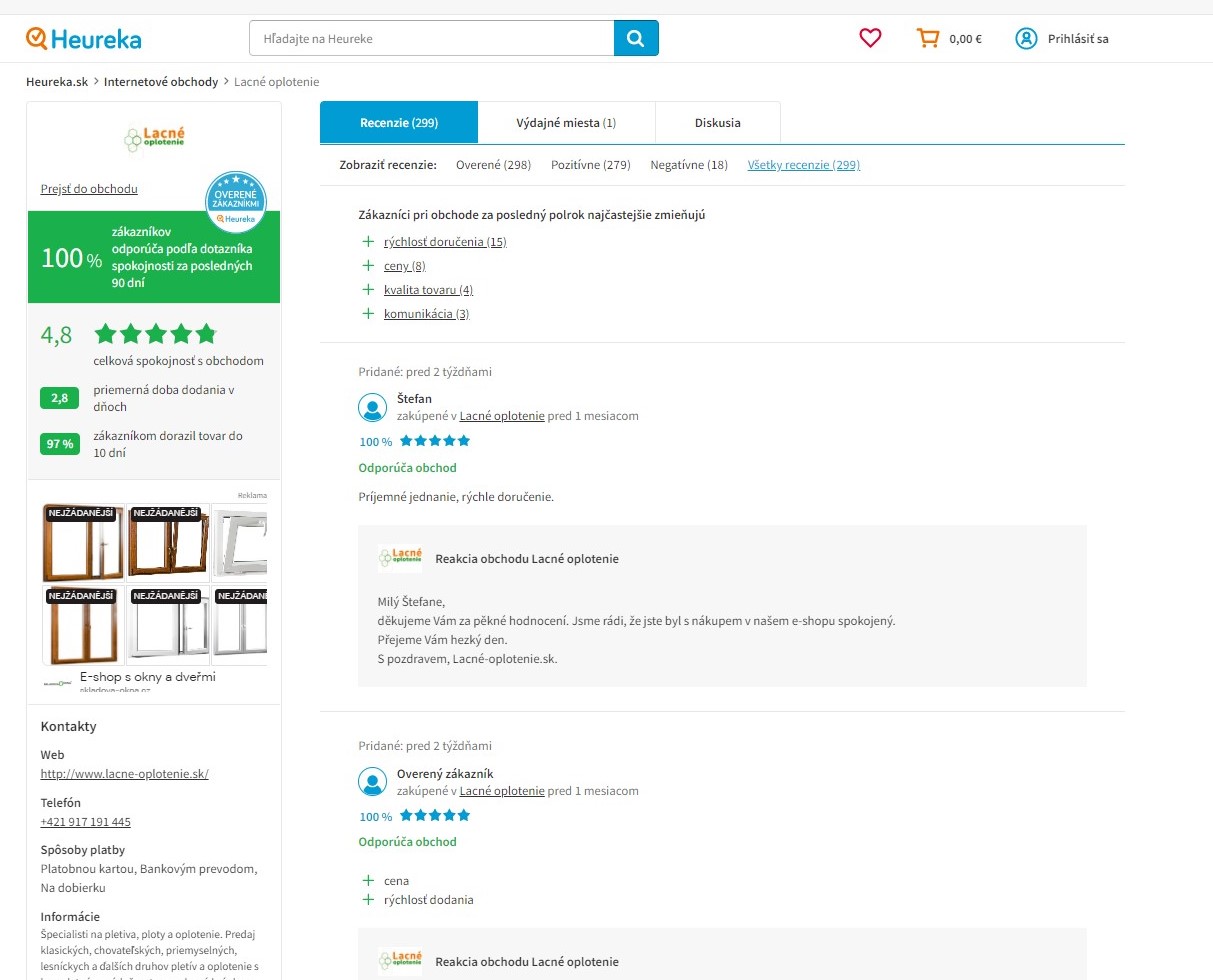Open favorites heart icon
Screen dimensions: 1213x980
click(871, 38)
